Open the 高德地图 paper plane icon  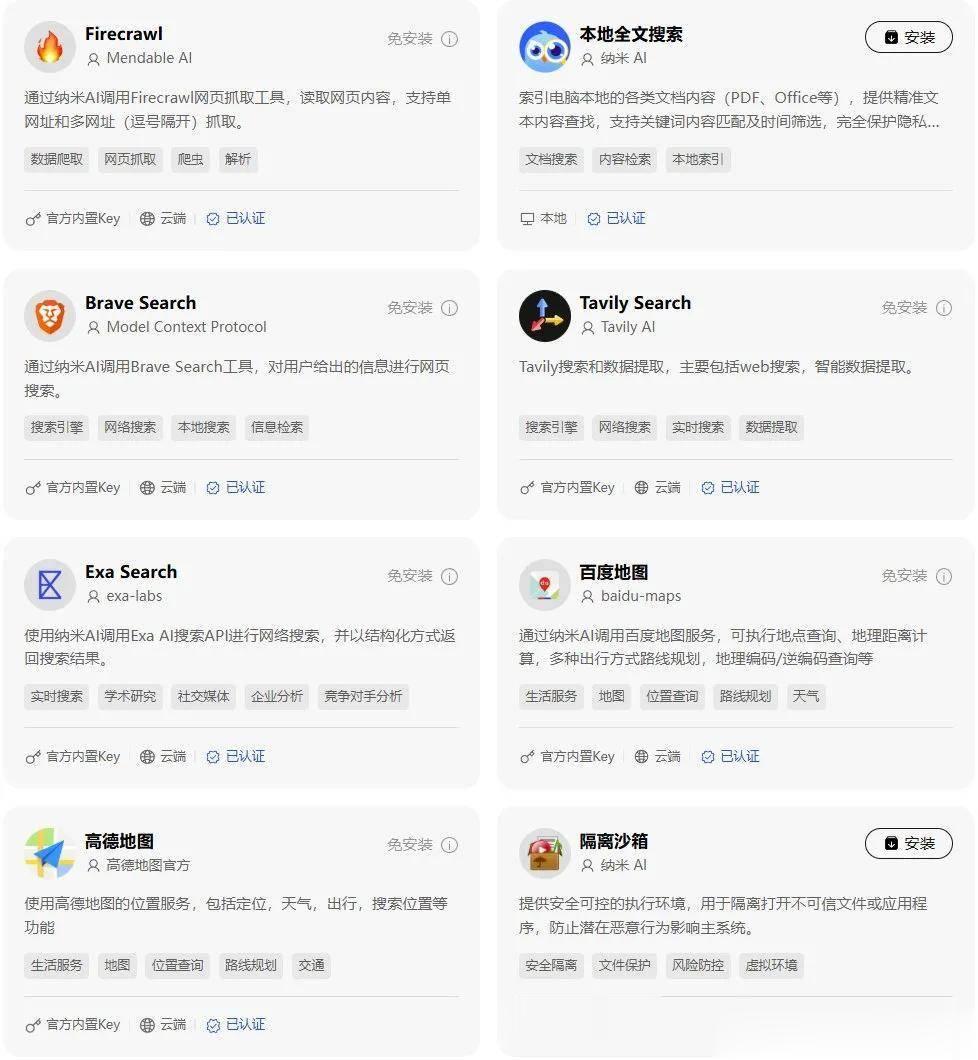[49, 853]
